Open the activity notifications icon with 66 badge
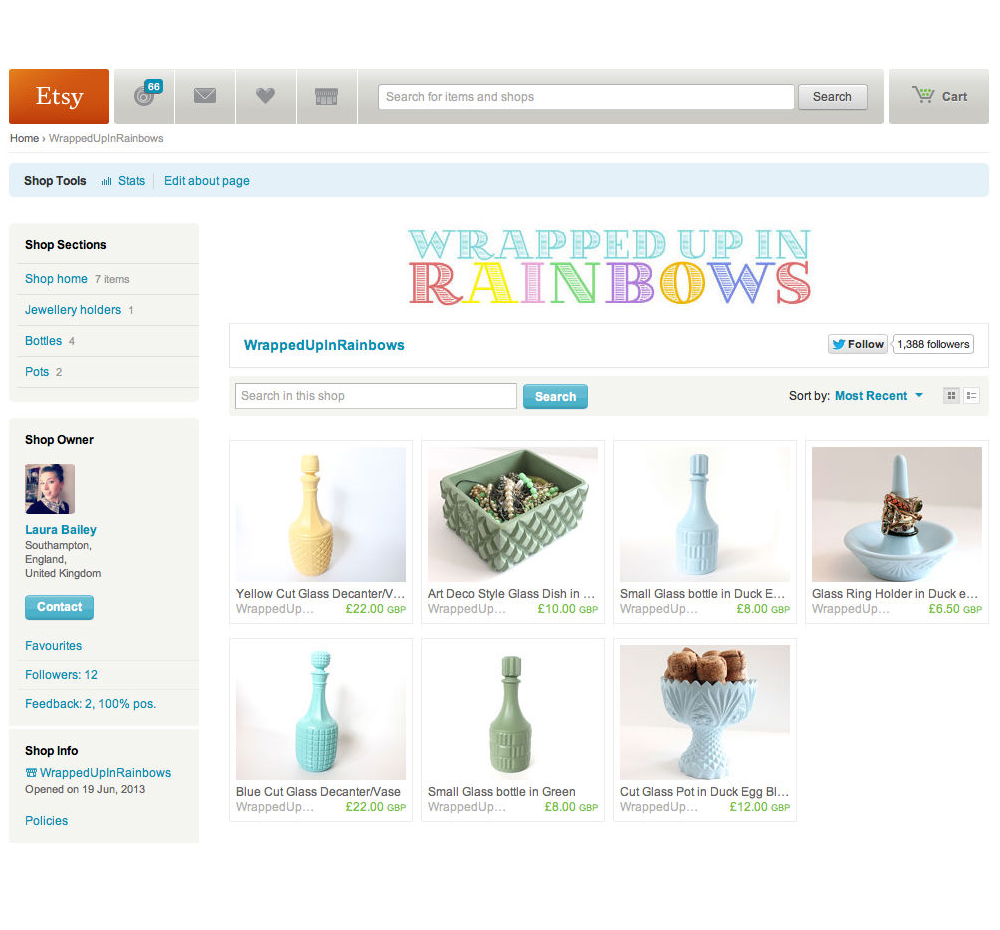Screen dimensions: 1000x930 click(145, 96)
